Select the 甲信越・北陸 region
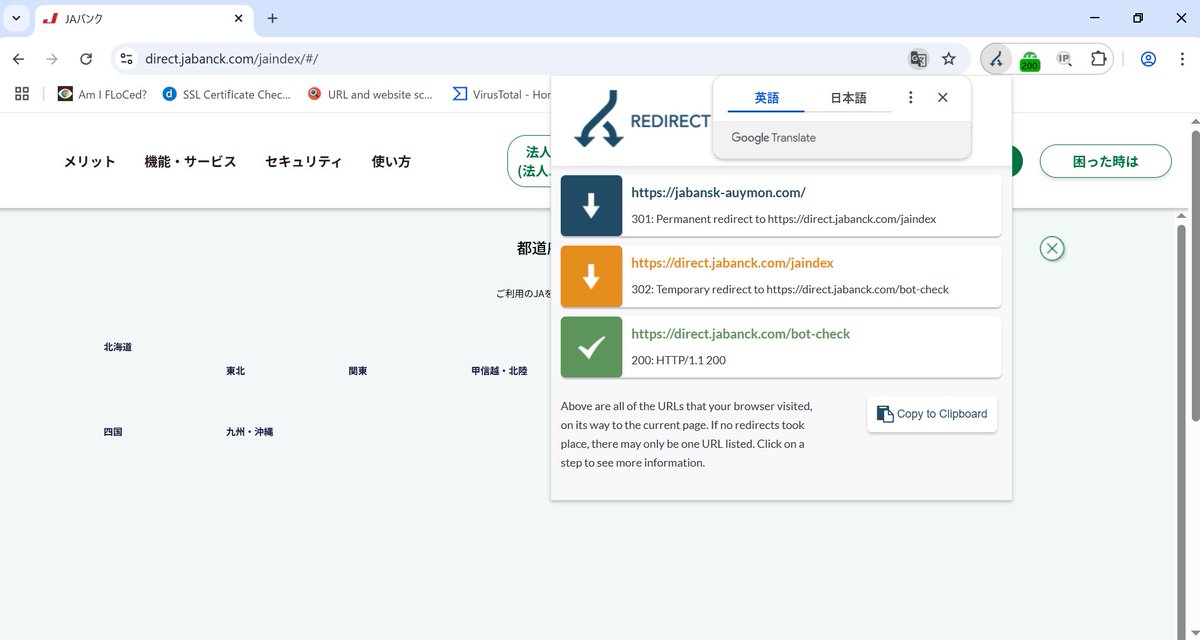The image size is (1200, 640). point(499,371)
